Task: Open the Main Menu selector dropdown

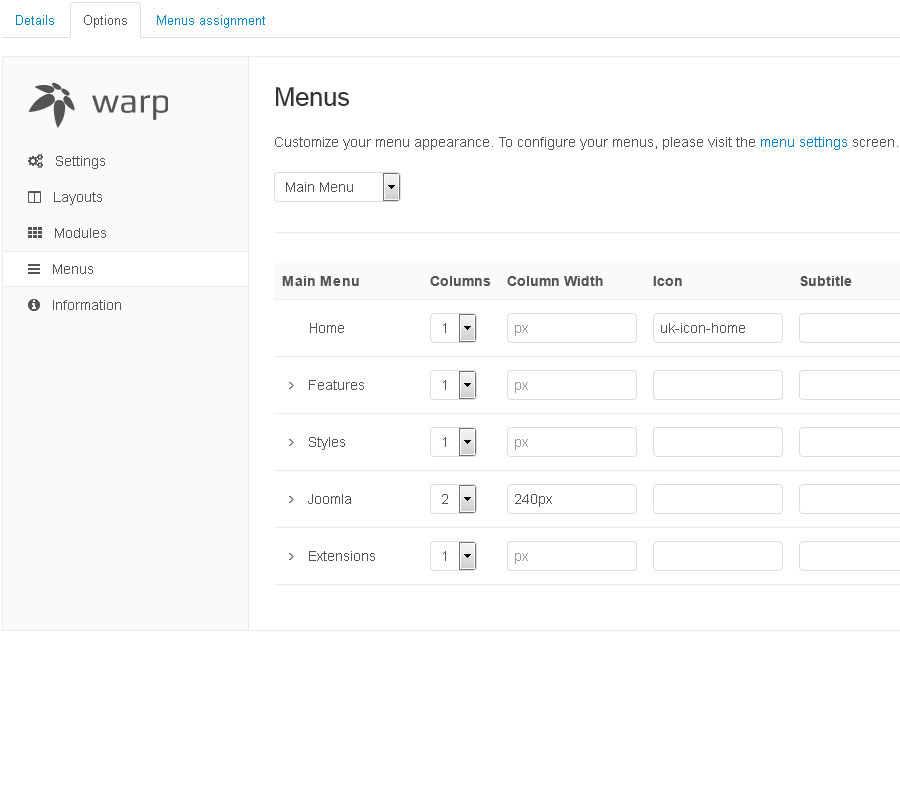Action: pyautogui.click(x=337, y=187)
